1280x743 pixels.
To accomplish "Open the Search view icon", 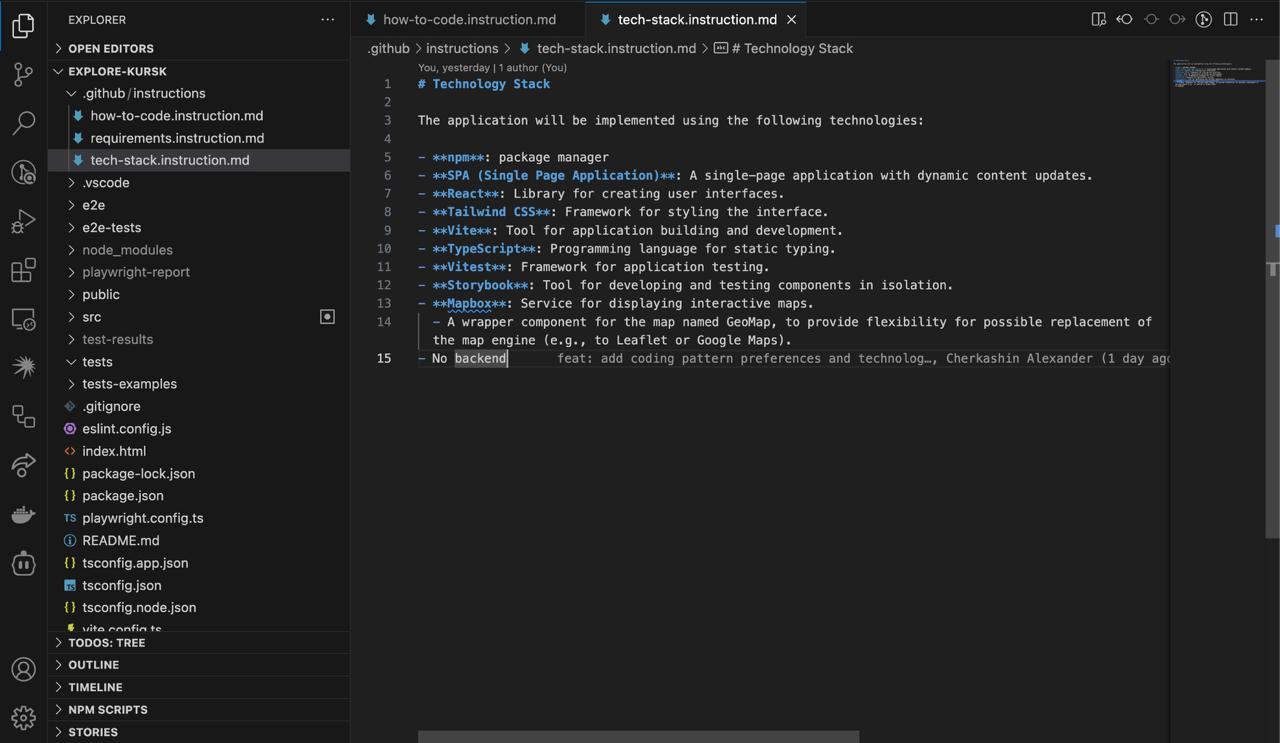I will pos(23,123).
